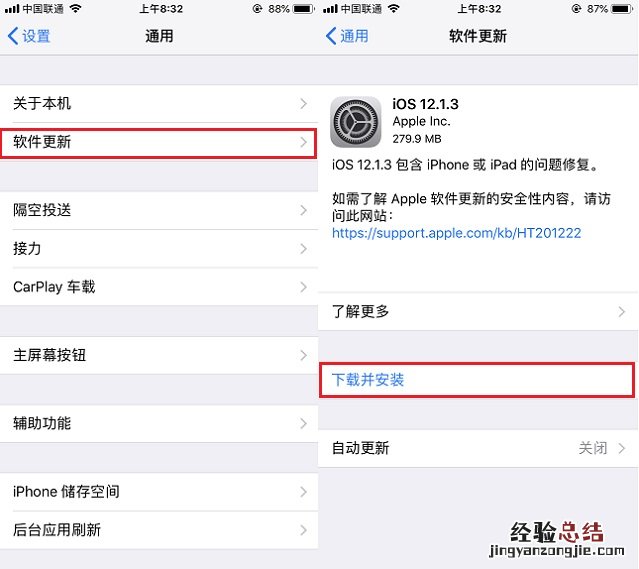The height and width of the screenshot is (569, 639).
Task: Tap the 87% battery icon
Action: point(622,9)
